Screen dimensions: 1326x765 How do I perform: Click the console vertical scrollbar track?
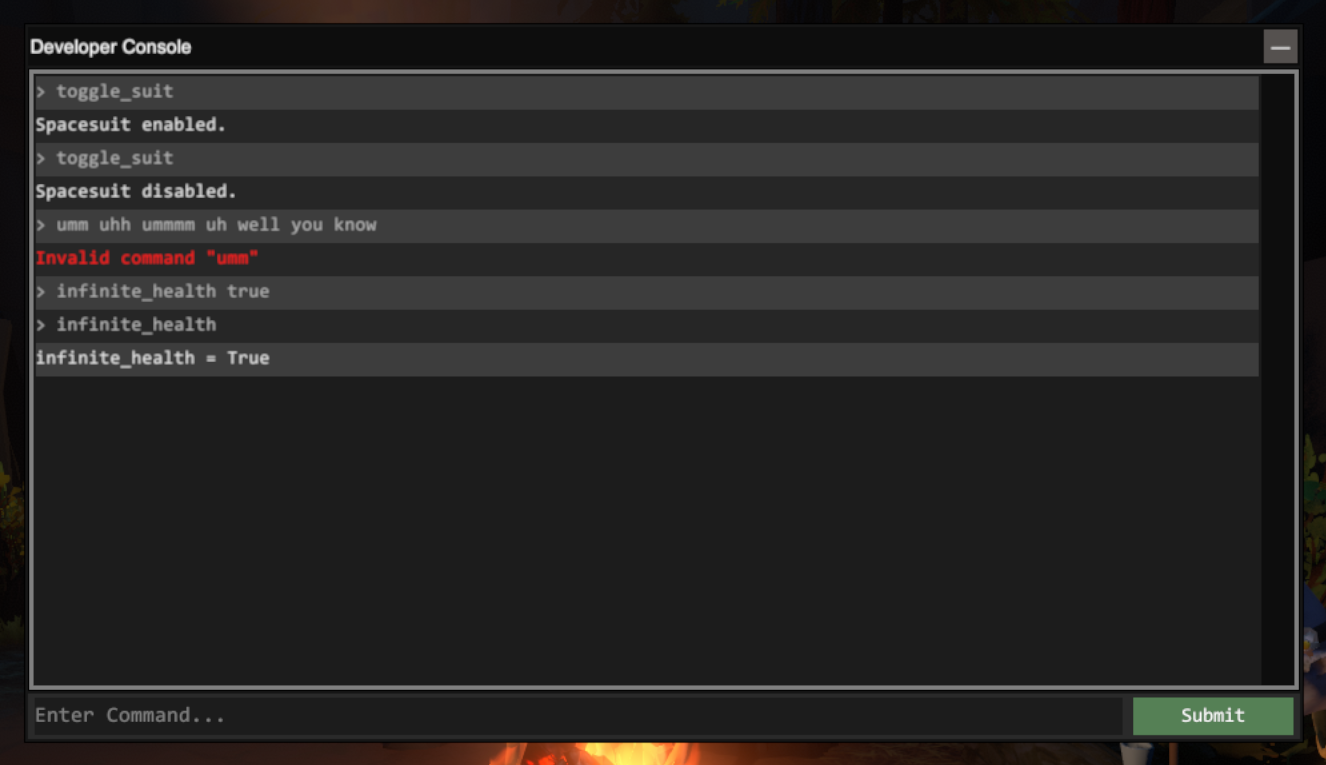(1275, 379)
